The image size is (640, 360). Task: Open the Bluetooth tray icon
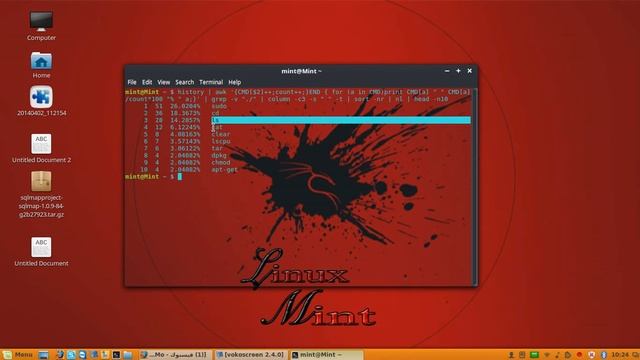(604, 355)
